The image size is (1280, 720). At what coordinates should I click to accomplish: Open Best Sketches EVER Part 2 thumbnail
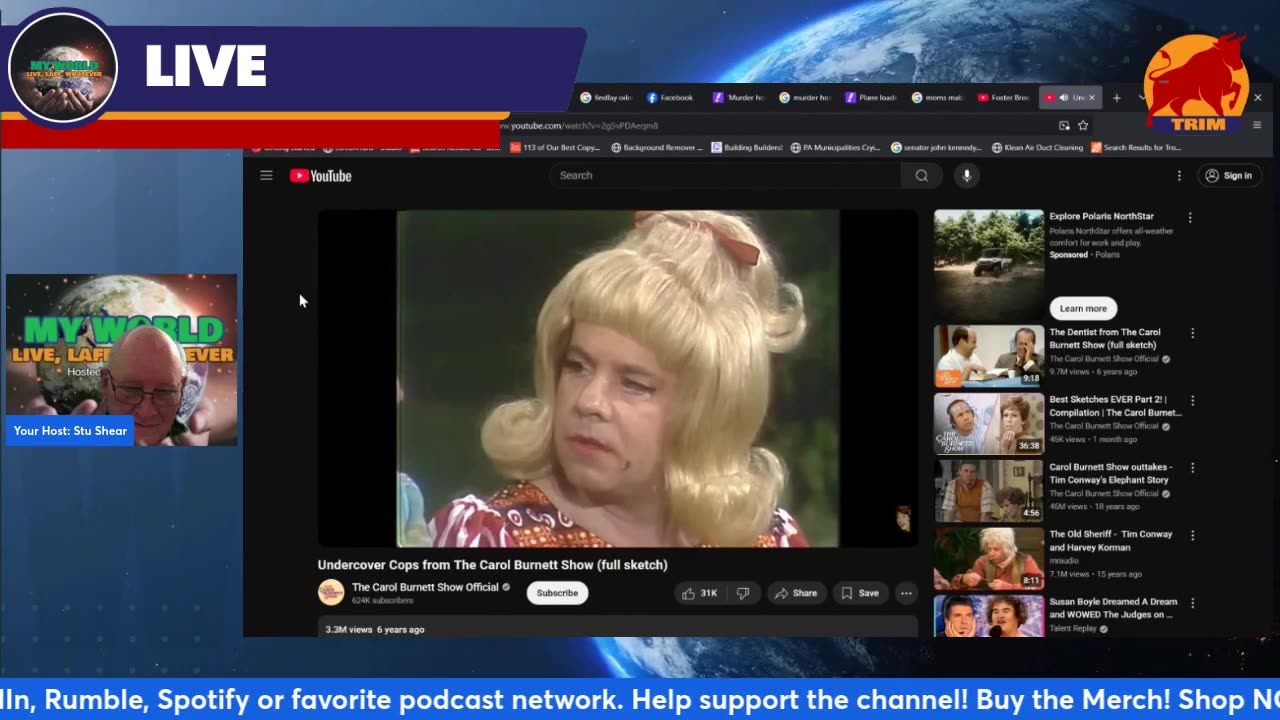coord(989,423)
